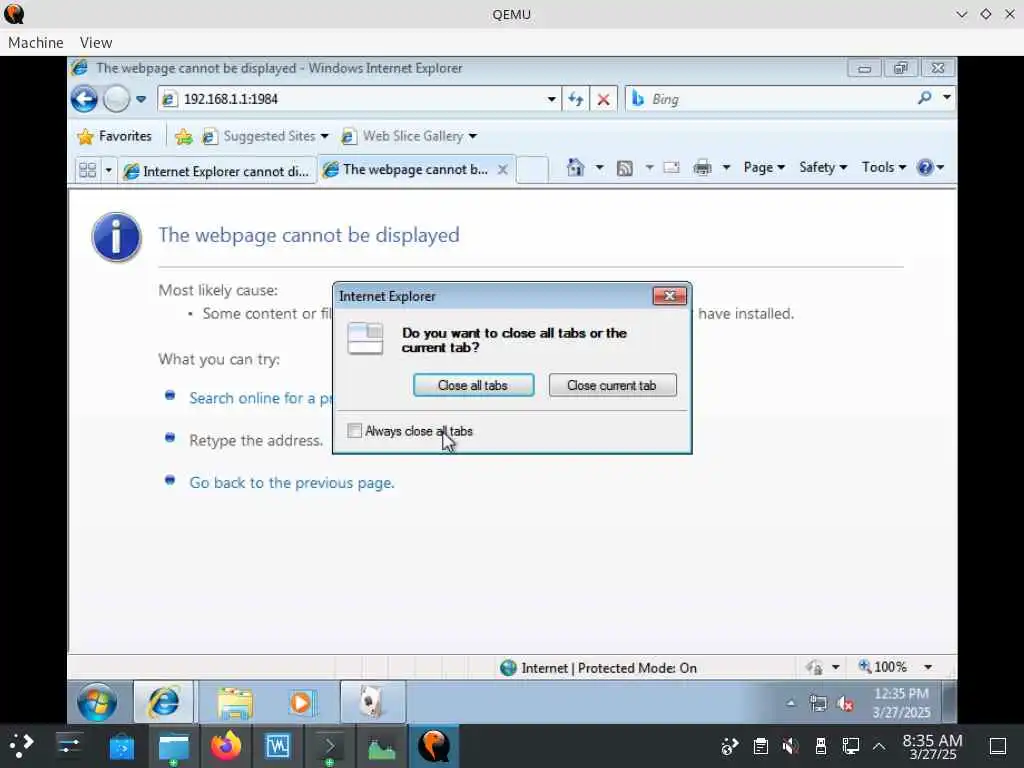
Task: Click host muted volume tray icon
Action: [x=790, y=746]
